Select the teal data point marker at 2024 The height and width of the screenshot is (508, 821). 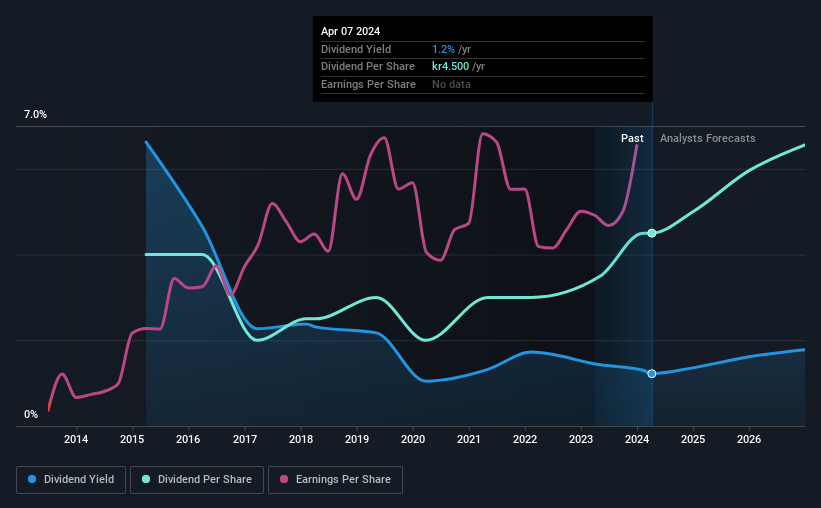tap(652, 233)
